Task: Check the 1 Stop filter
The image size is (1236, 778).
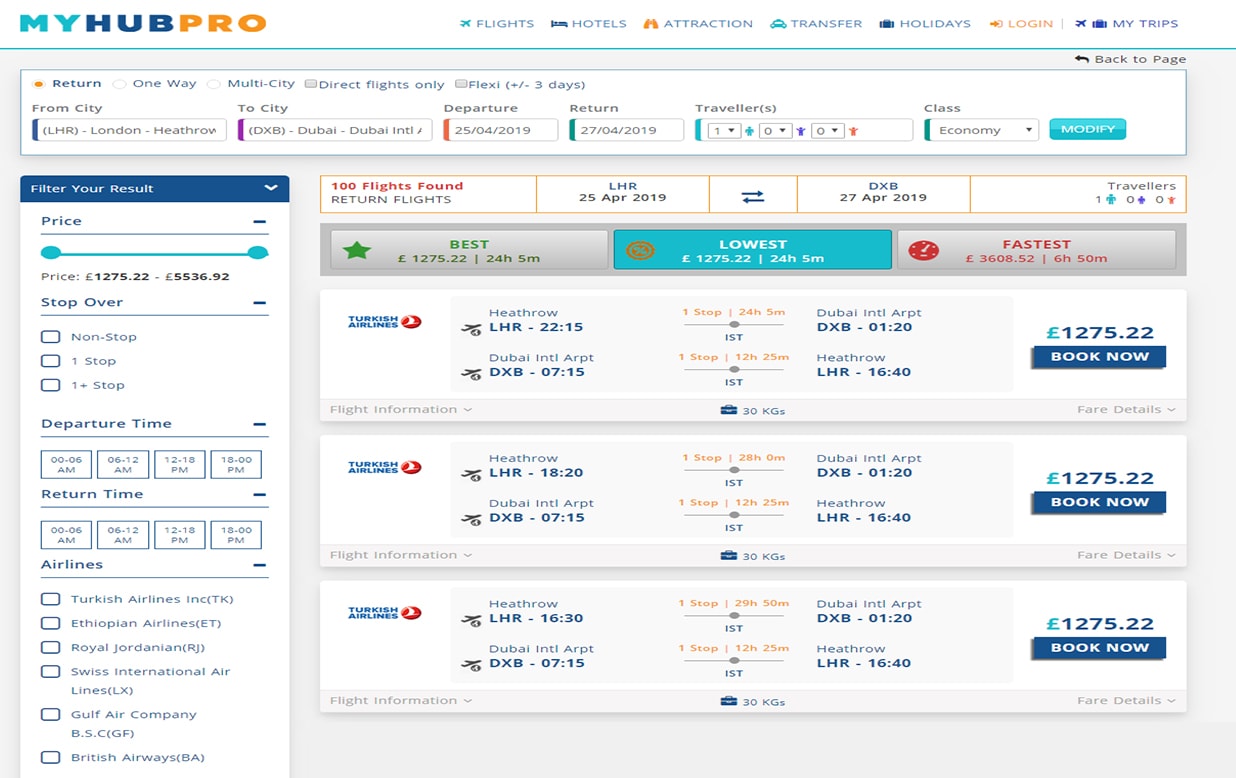Action: pos(50,361)
